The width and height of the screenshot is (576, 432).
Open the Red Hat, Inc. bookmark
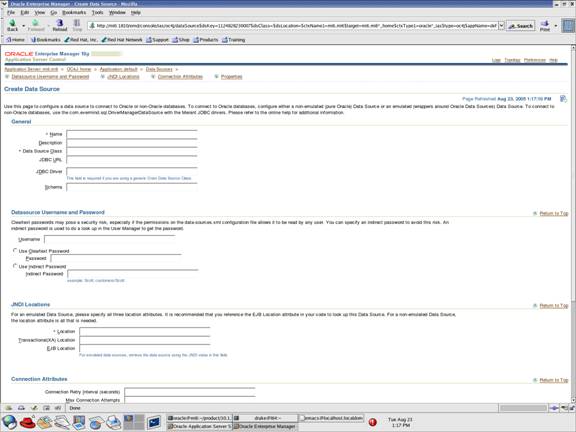tap(81, 40)
